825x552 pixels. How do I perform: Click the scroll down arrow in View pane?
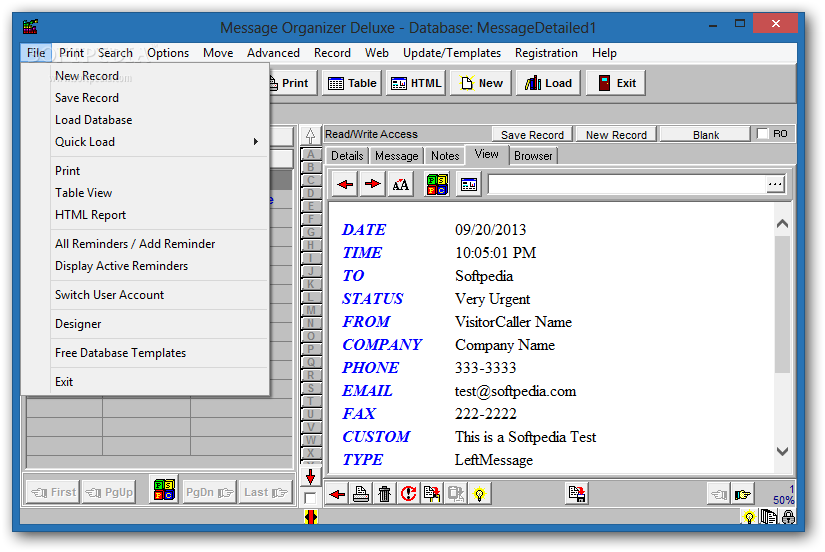[782, 451]
